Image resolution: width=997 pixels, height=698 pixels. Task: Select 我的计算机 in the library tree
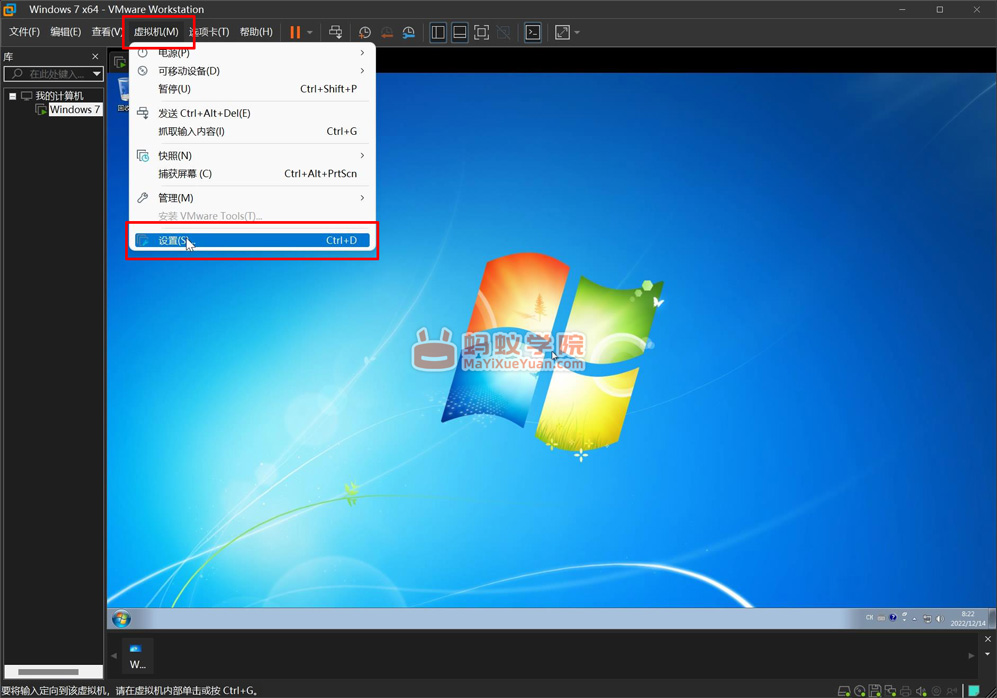59,96
